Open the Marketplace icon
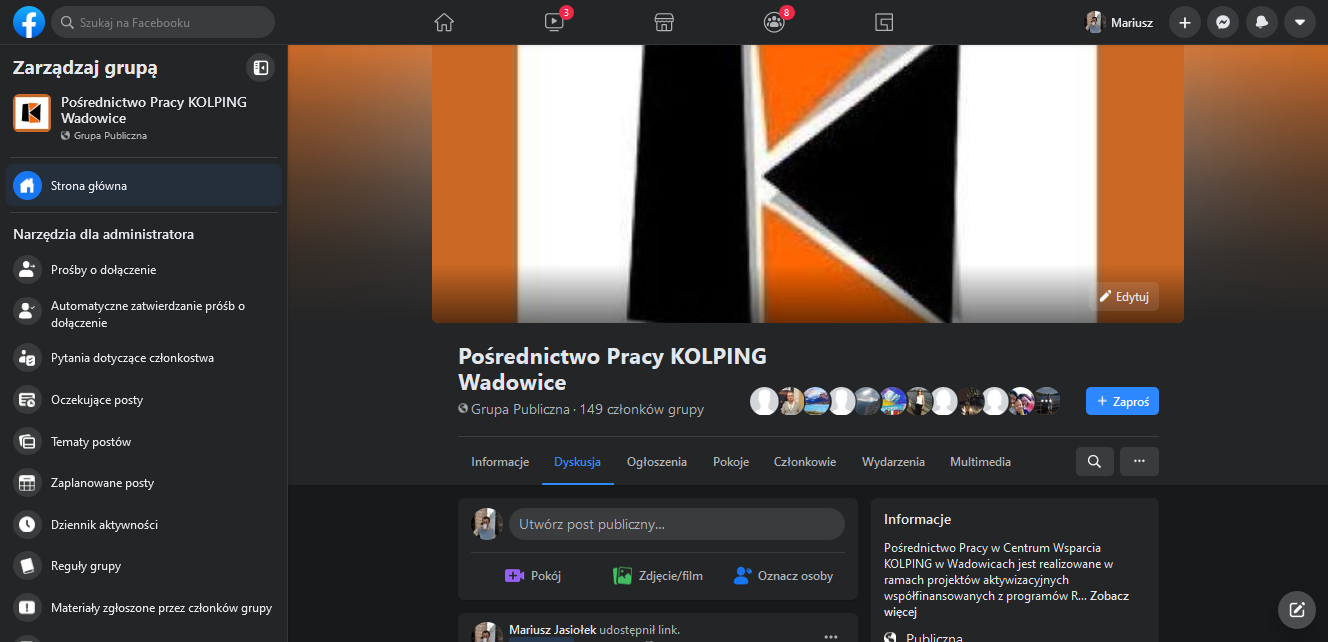This screenshot has height=642, width=1328. (x=663, y=22)
